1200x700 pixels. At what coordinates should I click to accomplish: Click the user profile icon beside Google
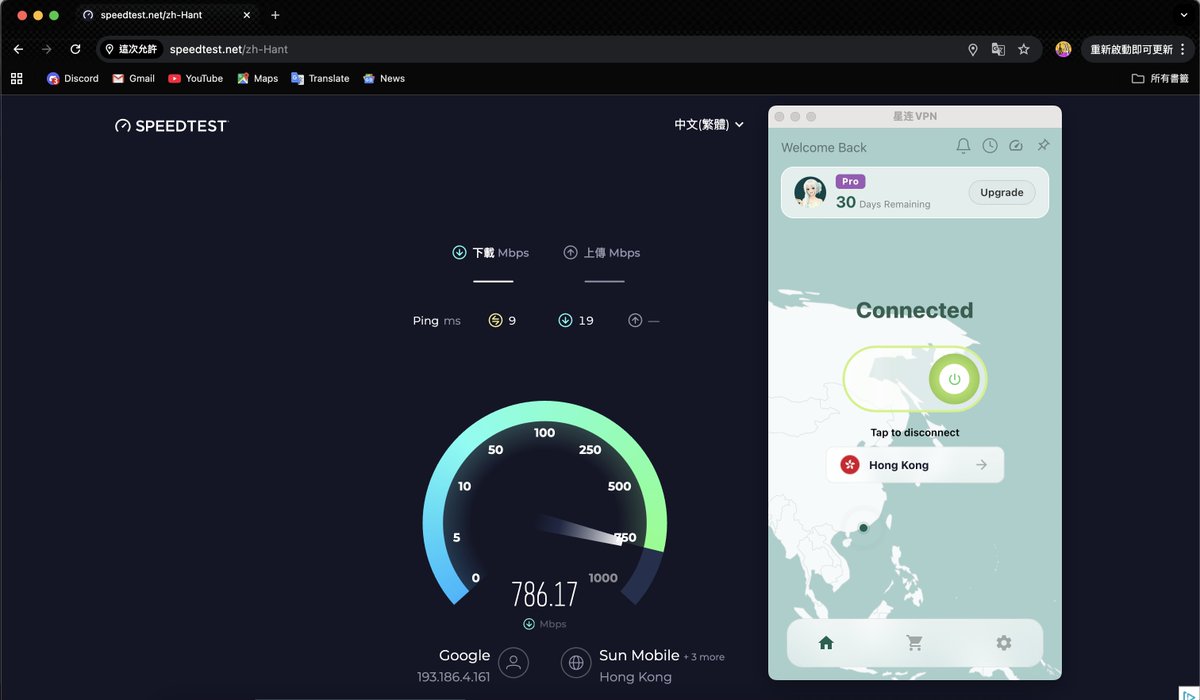[513, 662]
